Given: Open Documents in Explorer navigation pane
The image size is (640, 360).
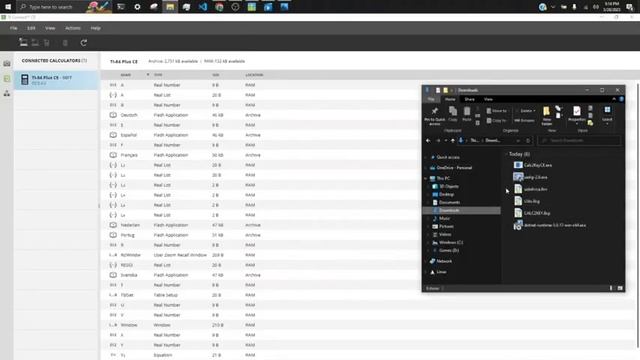Looking at the screenshot, I should pos(449,202).
